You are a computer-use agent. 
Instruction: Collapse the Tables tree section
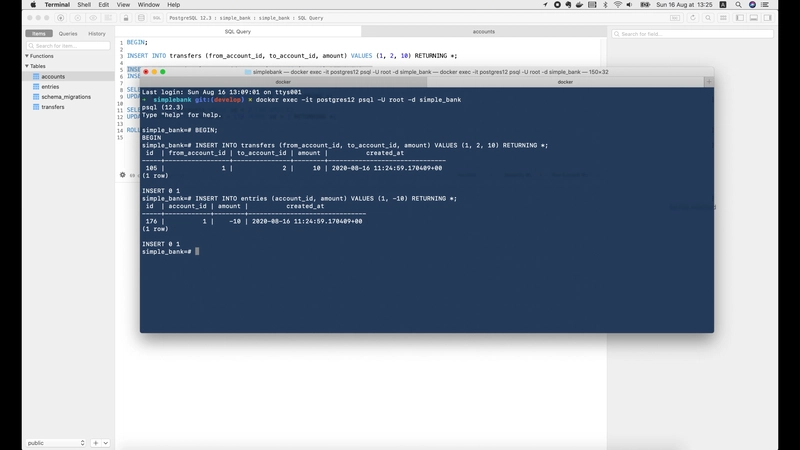27,66
